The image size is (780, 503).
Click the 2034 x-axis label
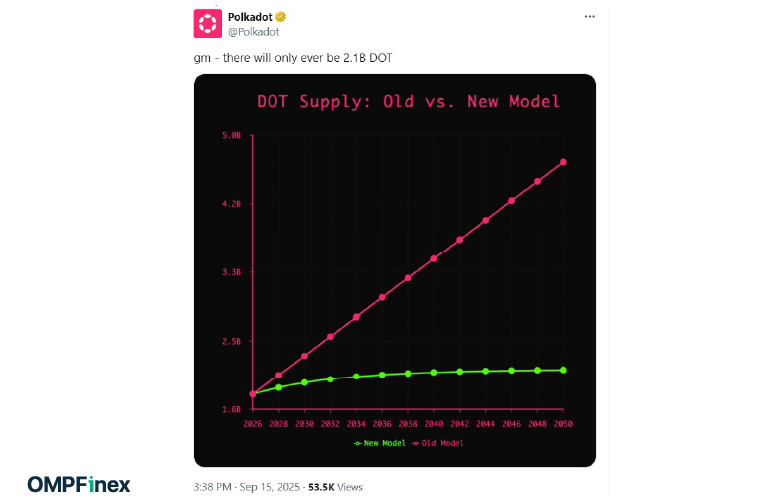[x=356, y=424]
